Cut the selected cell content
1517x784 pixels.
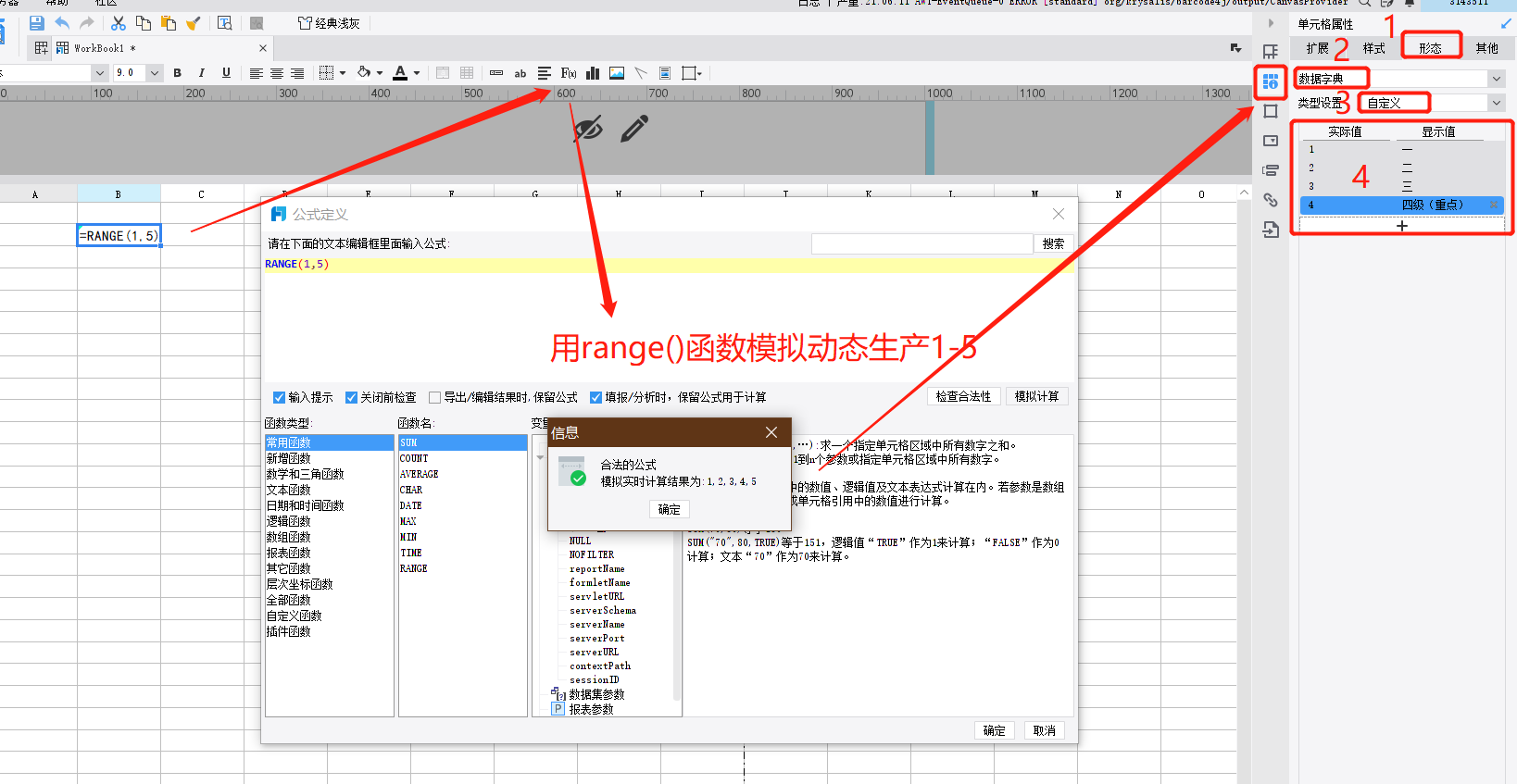[x=119, y=23]
